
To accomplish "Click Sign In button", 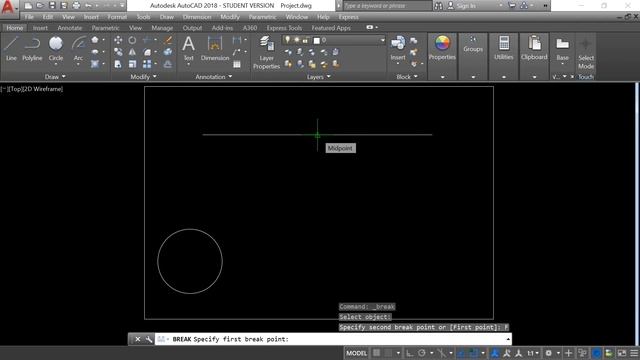I will point(462,6).
